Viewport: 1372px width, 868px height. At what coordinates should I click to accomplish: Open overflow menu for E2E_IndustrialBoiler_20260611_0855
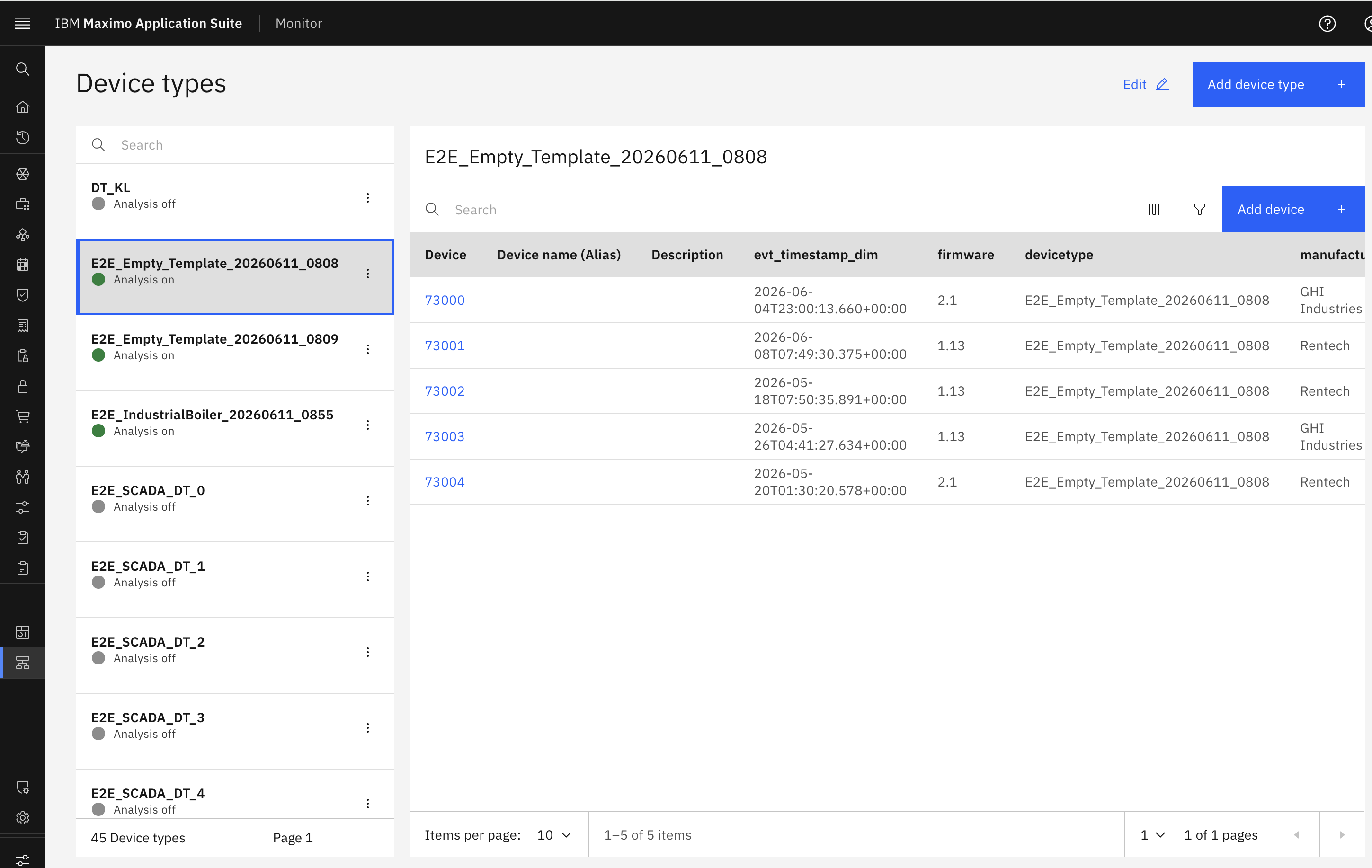367,425
